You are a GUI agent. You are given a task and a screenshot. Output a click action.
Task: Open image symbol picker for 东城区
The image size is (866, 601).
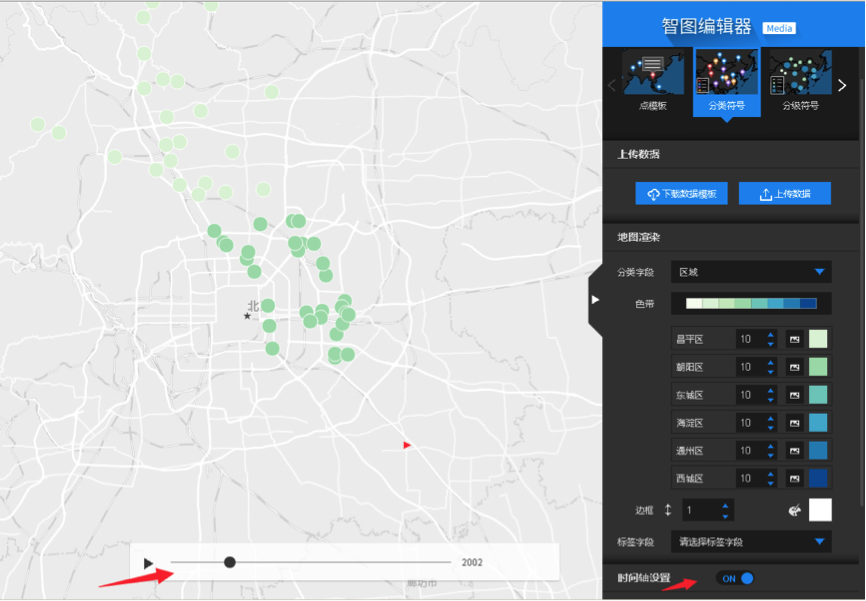794,395
